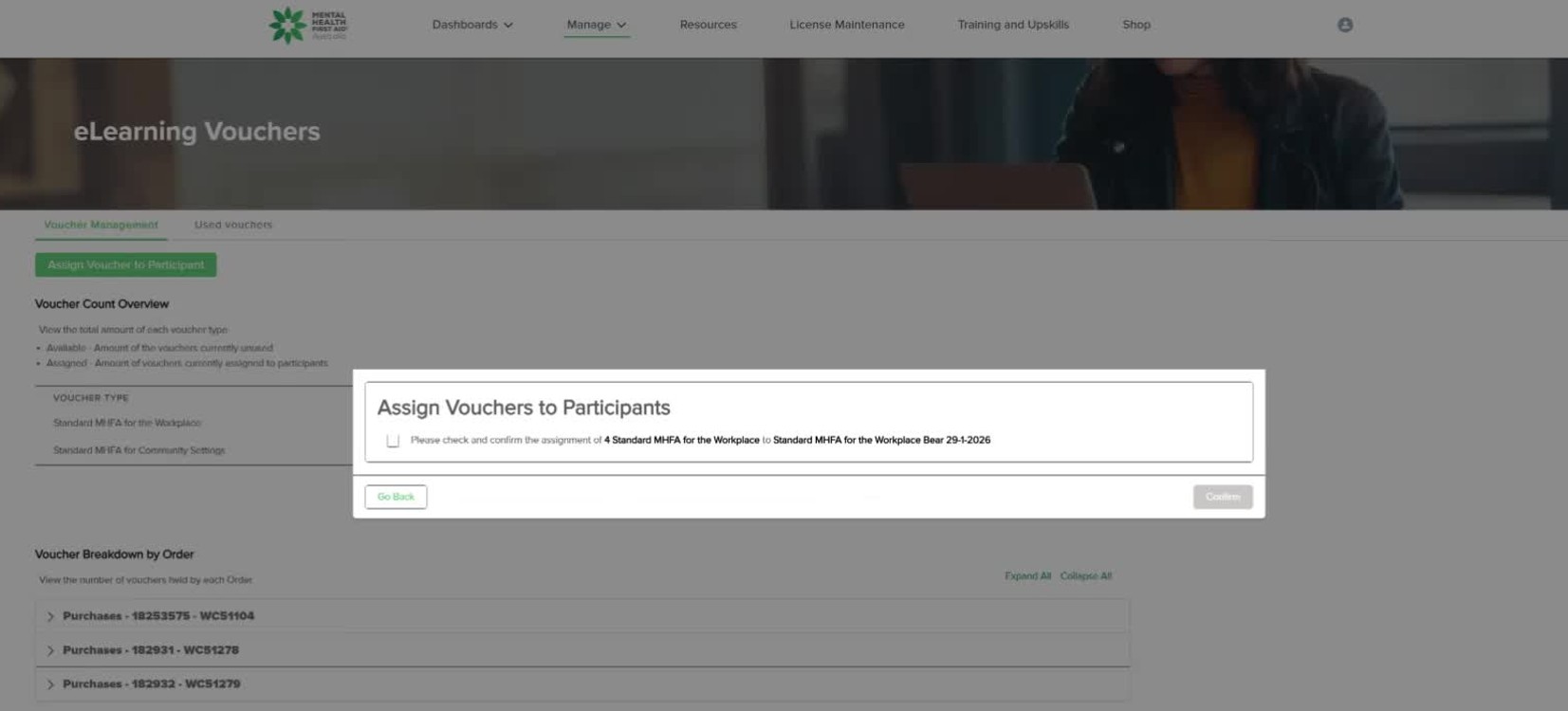Navigate to Training and Upskills
Image resolution: width=1568 pixels, height=711 pixels.
coord(1012,26)
